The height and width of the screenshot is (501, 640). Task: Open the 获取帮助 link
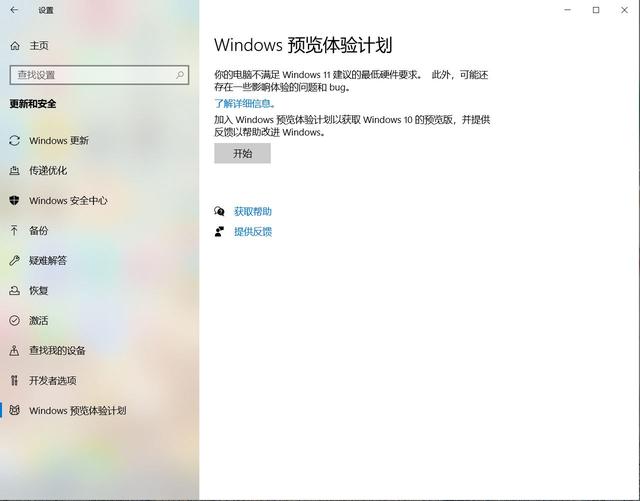253,212
